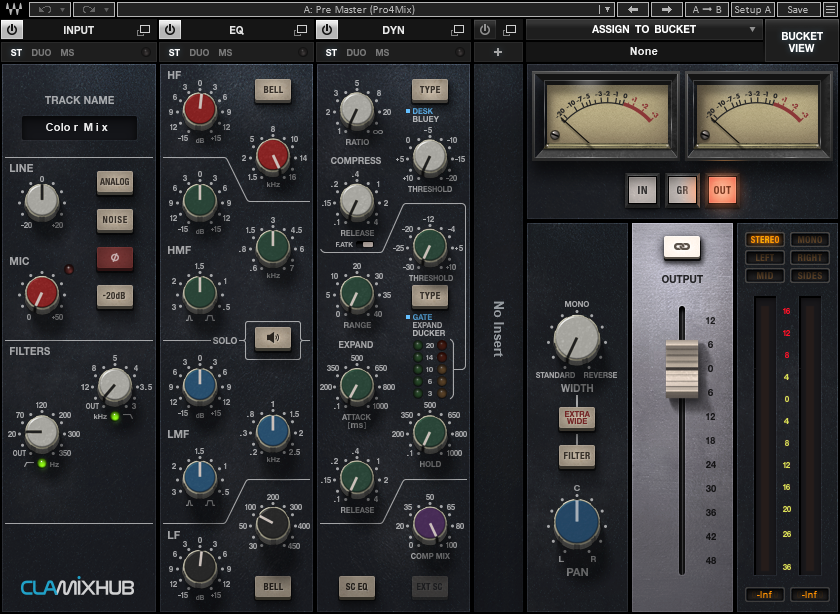Click HMF wide Q shape icon
840x614 pixels.
click(210, 318)
